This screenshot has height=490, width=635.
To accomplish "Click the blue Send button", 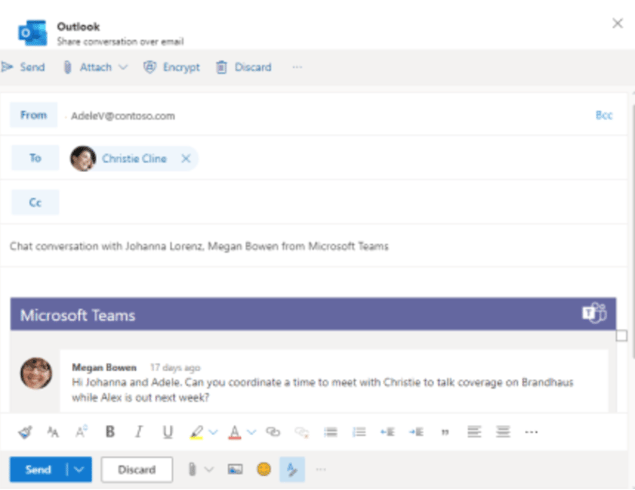I will click(x=38, y=469).
